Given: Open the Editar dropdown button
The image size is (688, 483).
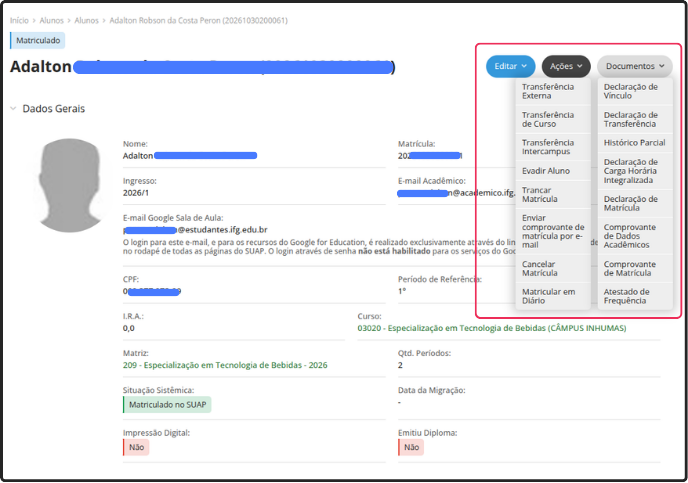Looking at the screenshot, I should point(510,66).
